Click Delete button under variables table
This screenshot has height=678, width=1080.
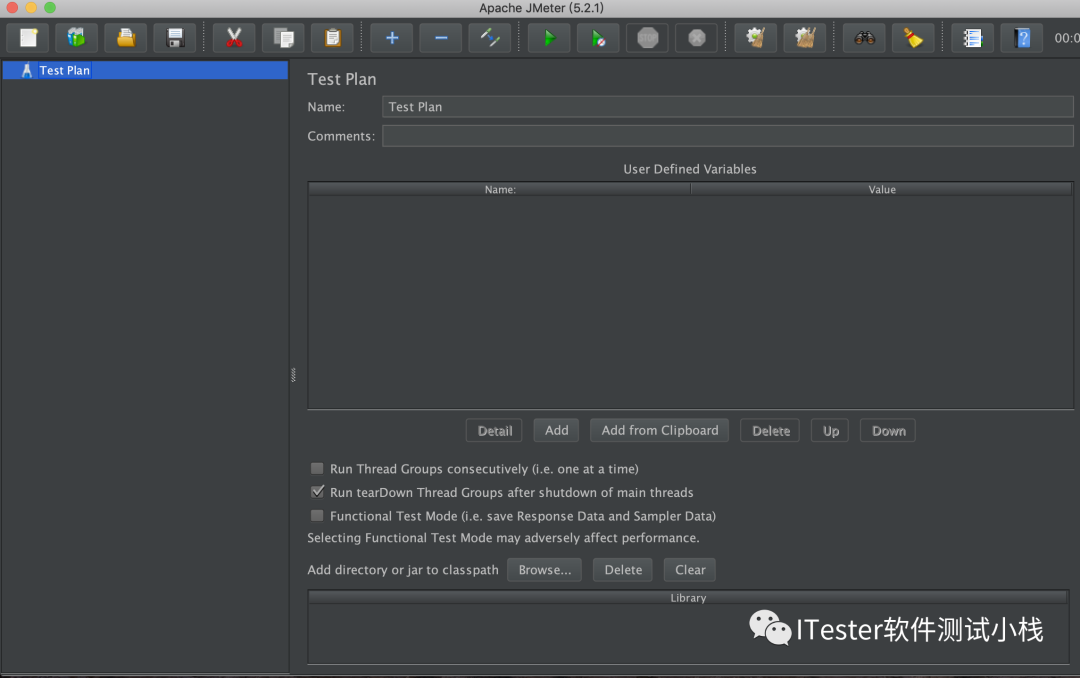pos(770,431)
